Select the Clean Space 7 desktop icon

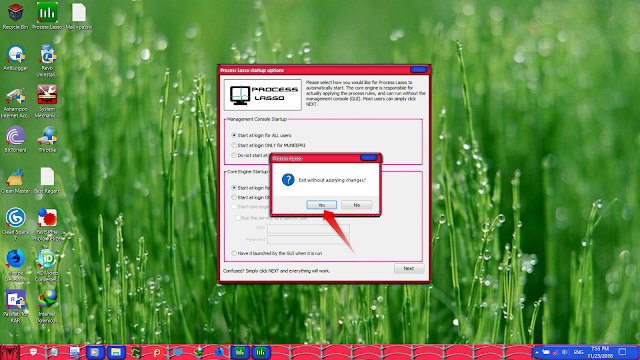pos(16,224)
